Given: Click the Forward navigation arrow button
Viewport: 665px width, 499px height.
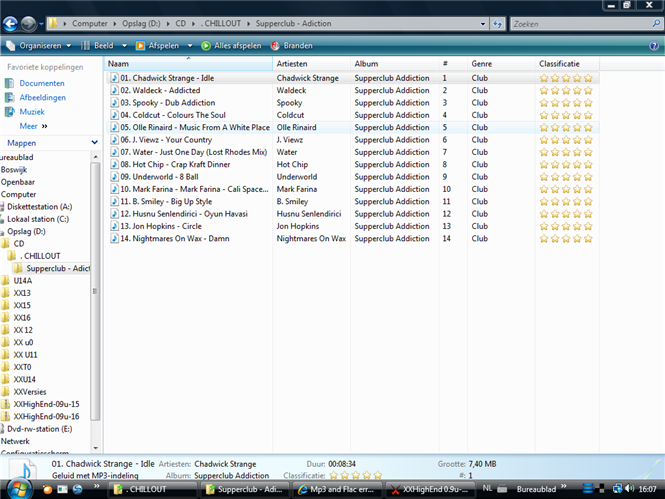Looking at the screenshot, I should click(x=28, y=24).
